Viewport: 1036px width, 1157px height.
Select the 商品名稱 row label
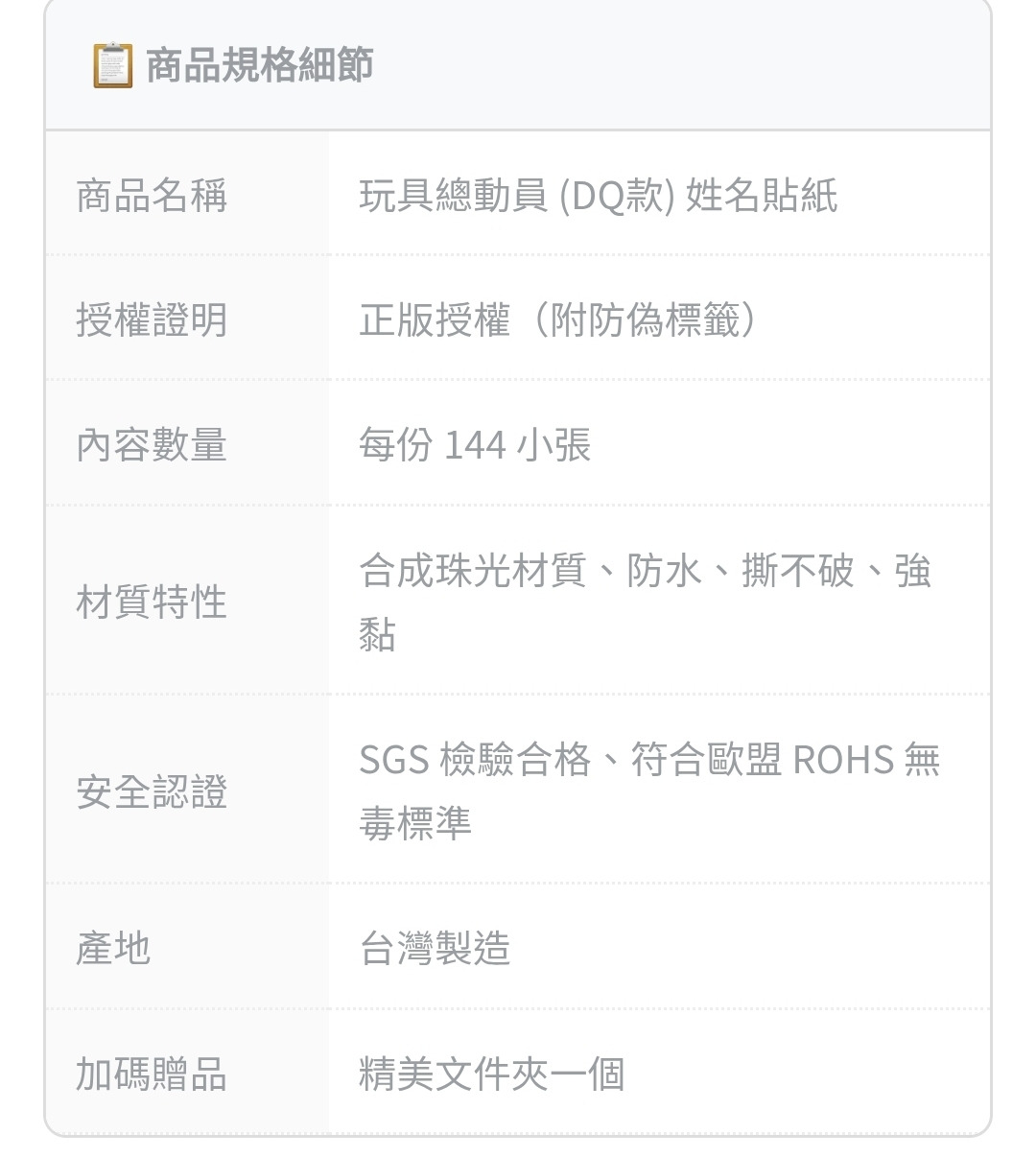pos(152,196)
